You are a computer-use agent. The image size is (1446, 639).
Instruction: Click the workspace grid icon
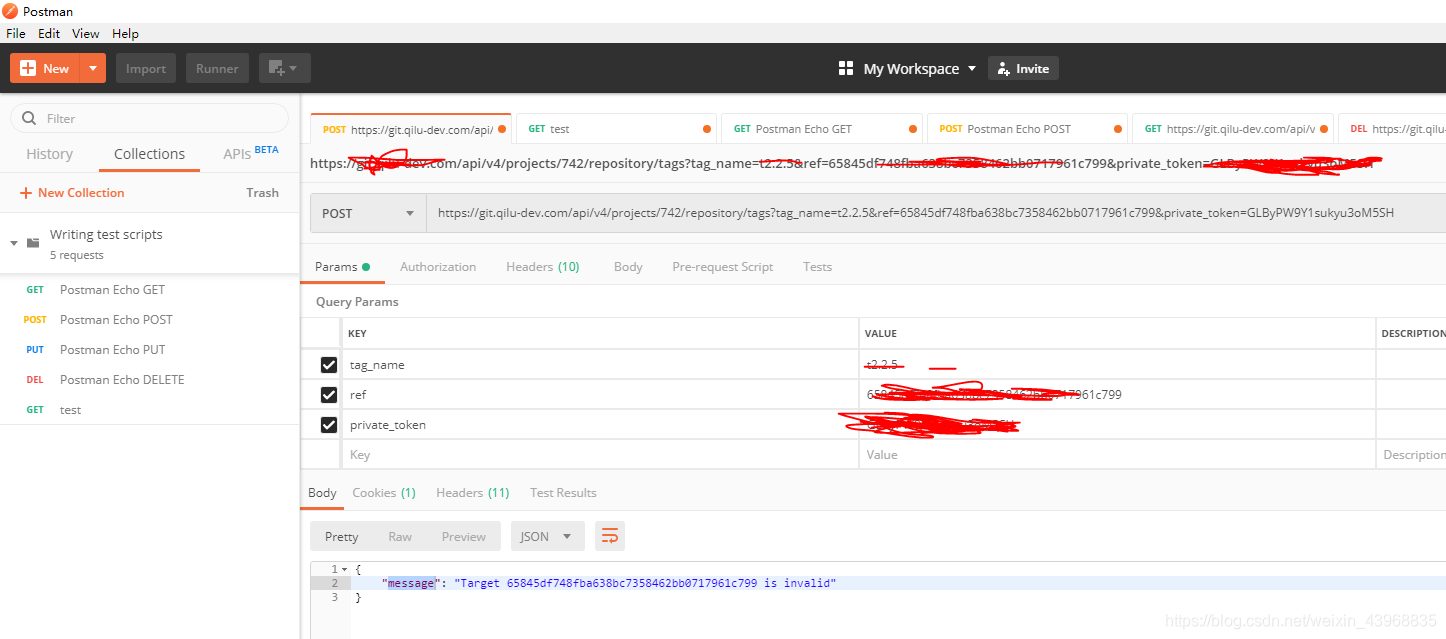coord(846,68)
